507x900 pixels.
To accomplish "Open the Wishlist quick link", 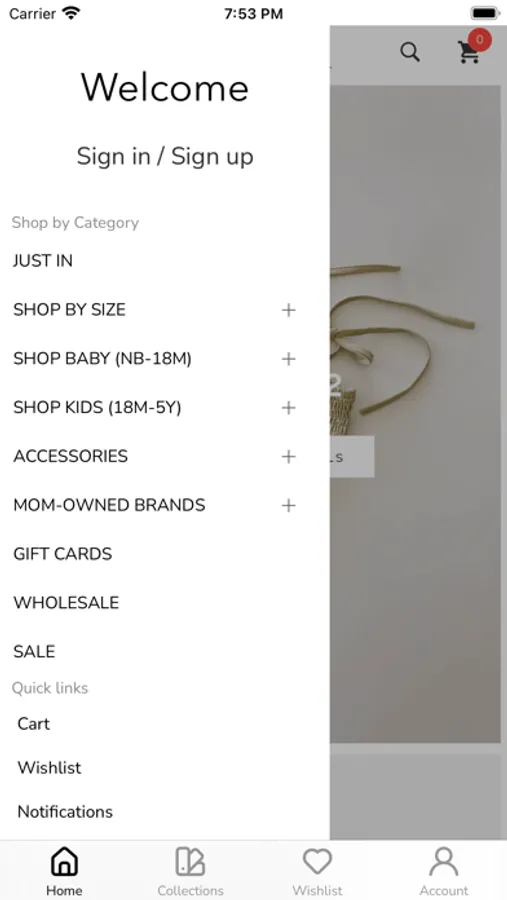I will click(49, 767).
